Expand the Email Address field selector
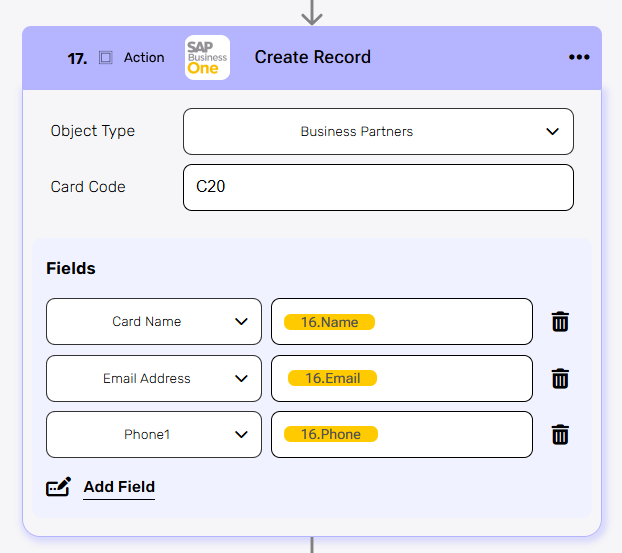Screen dimensions: 622x553 [154, 379]
